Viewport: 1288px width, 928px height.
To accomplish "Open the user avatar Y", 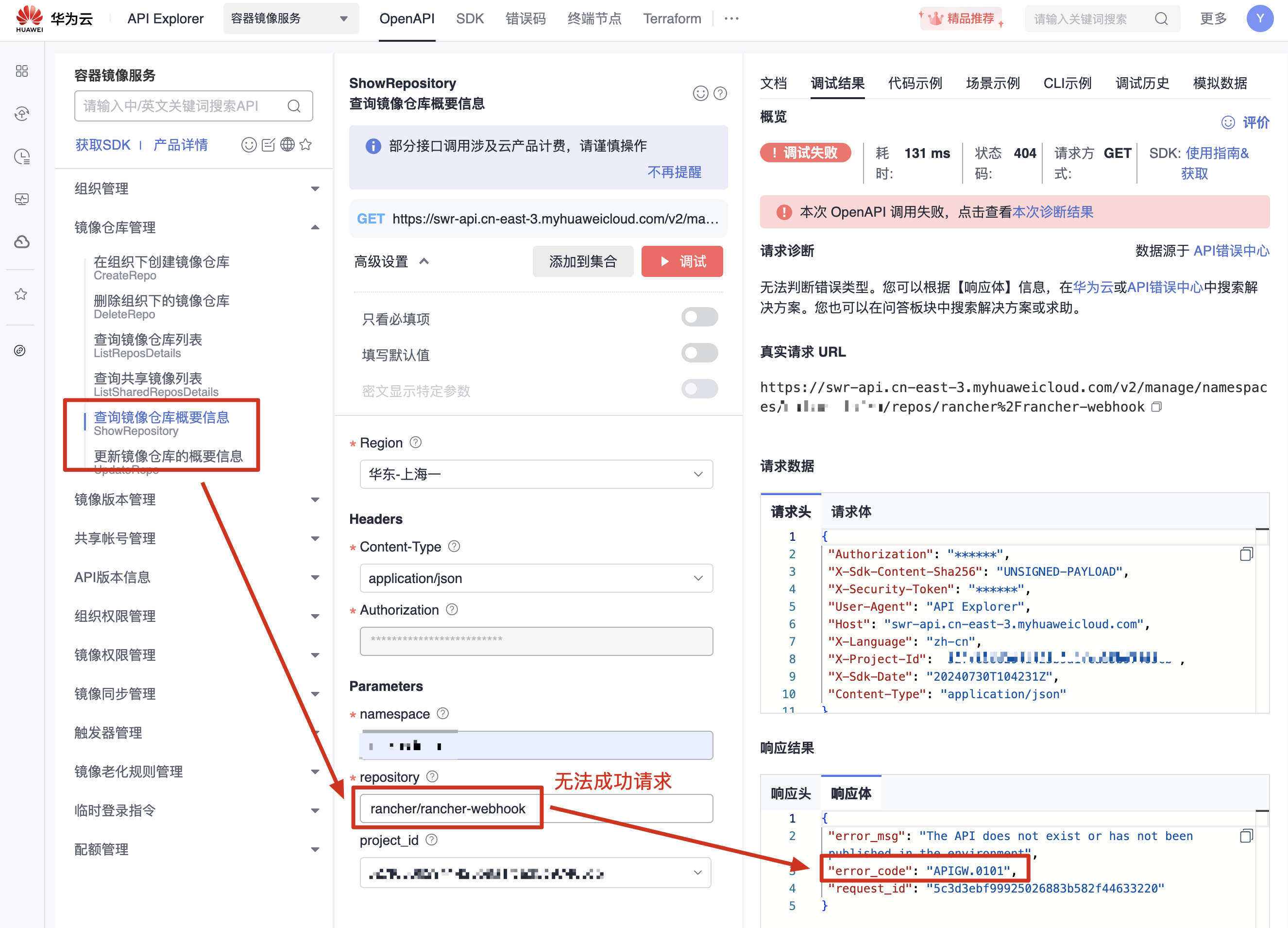I will [x=1260, y=19].
